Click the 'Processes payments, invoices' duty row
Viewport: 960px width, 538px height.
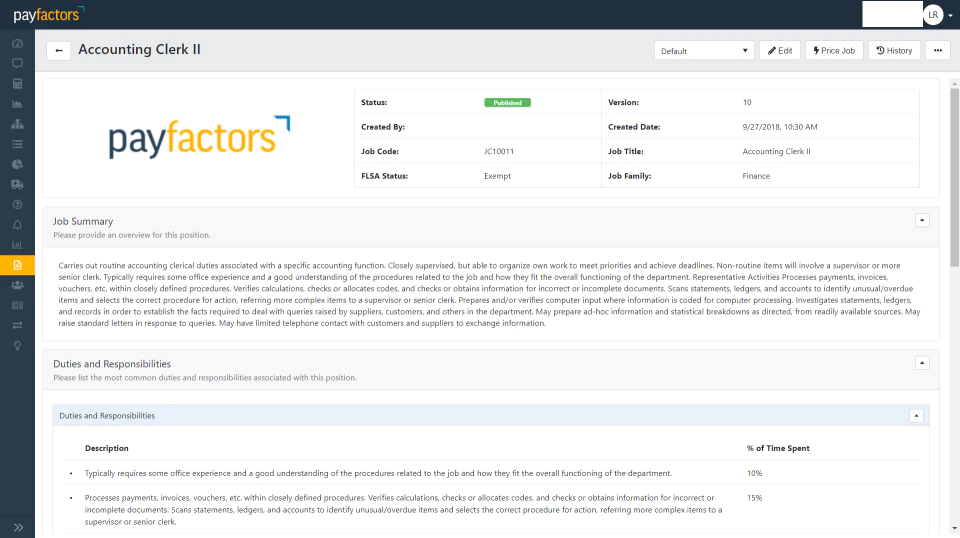tap(492, 510)
